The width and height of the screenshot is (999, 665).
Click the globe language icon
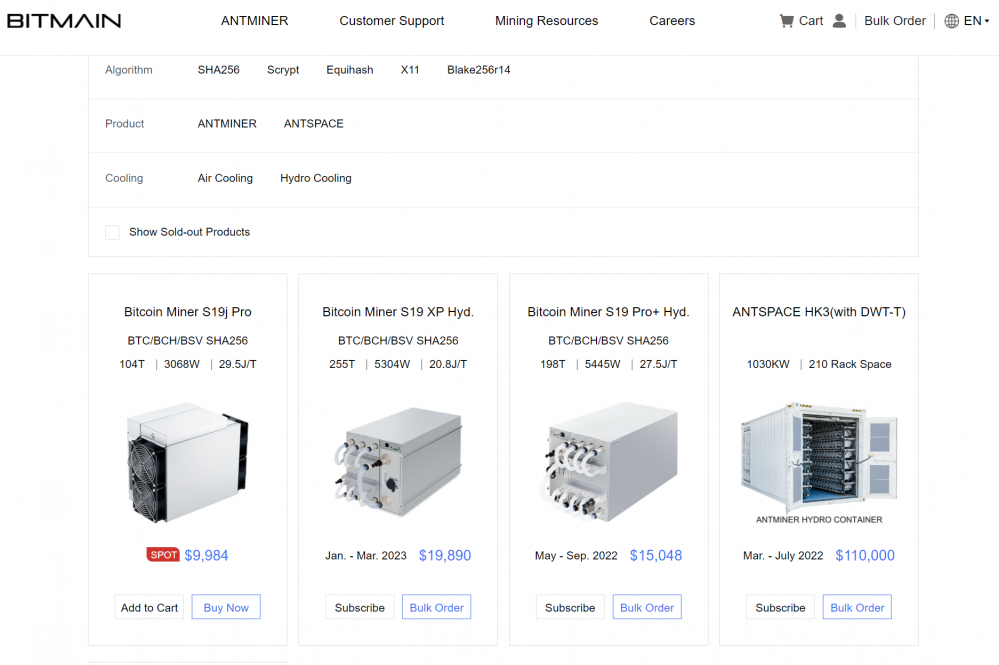click(951, 21)
